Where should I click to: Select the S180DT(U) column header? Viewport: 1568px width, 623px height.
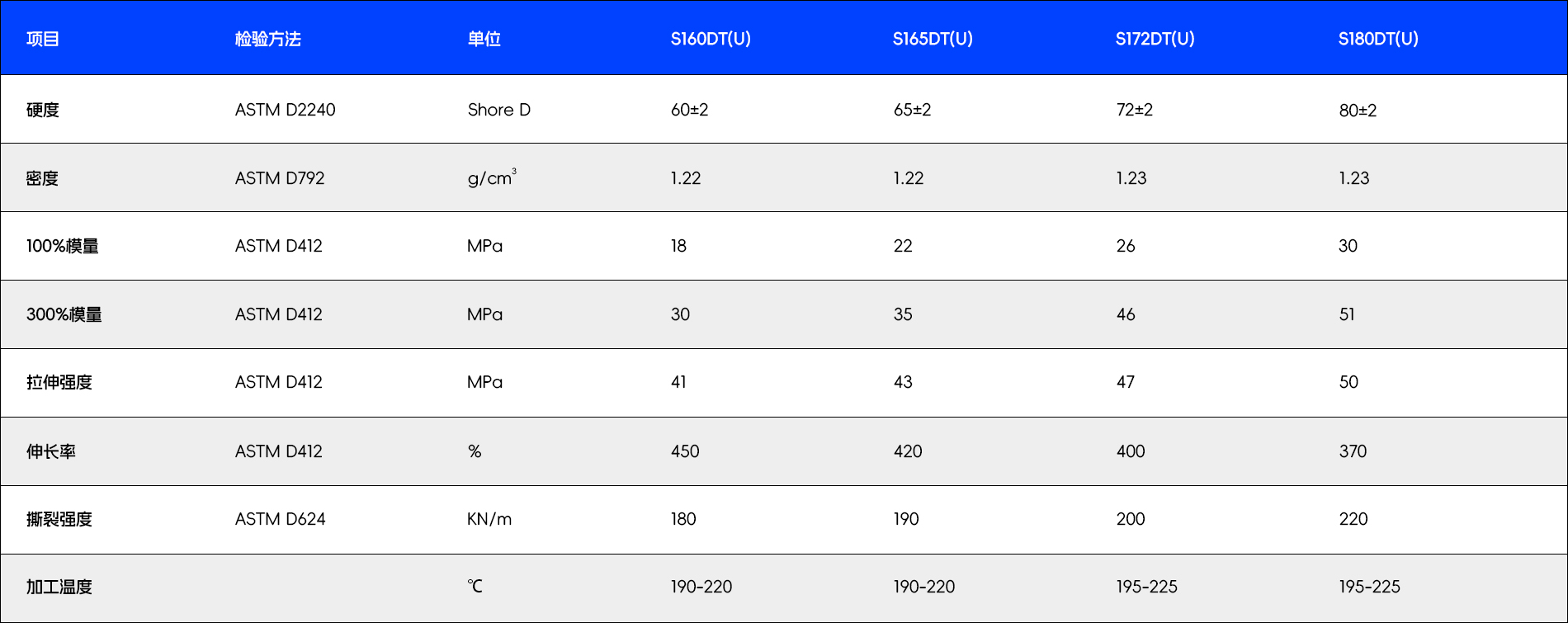[x=1378, y=39]
